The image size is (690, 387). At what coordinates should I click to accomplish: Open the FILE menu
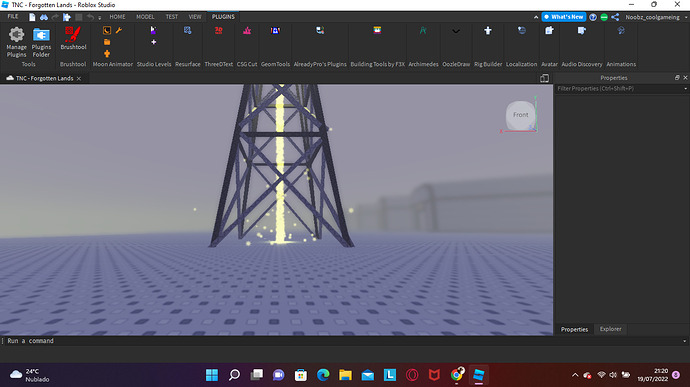[13, 17]
